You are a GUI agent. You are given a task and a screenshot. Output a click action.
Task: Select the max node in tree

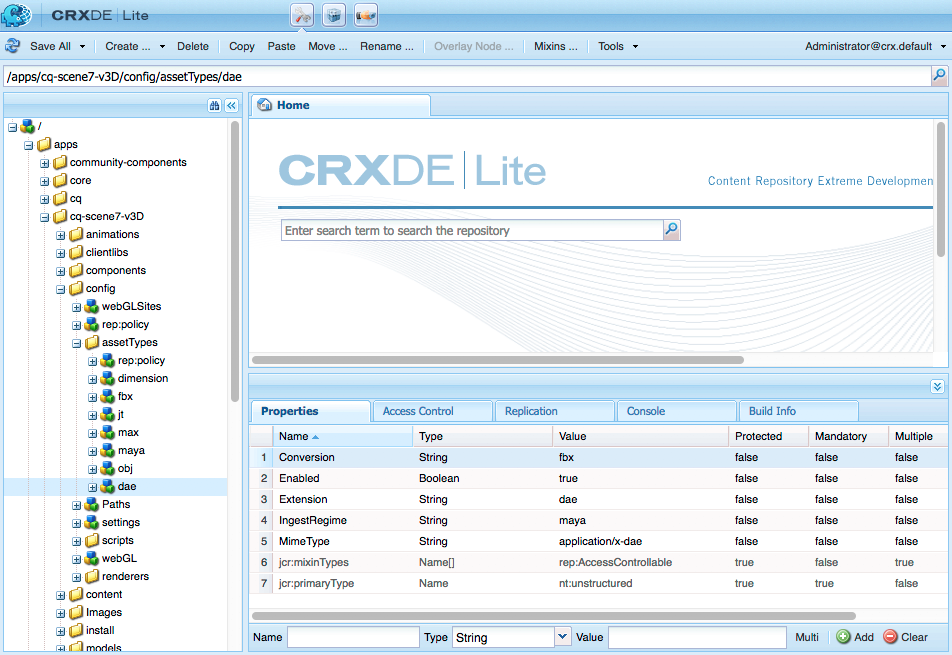click(128, 432)
